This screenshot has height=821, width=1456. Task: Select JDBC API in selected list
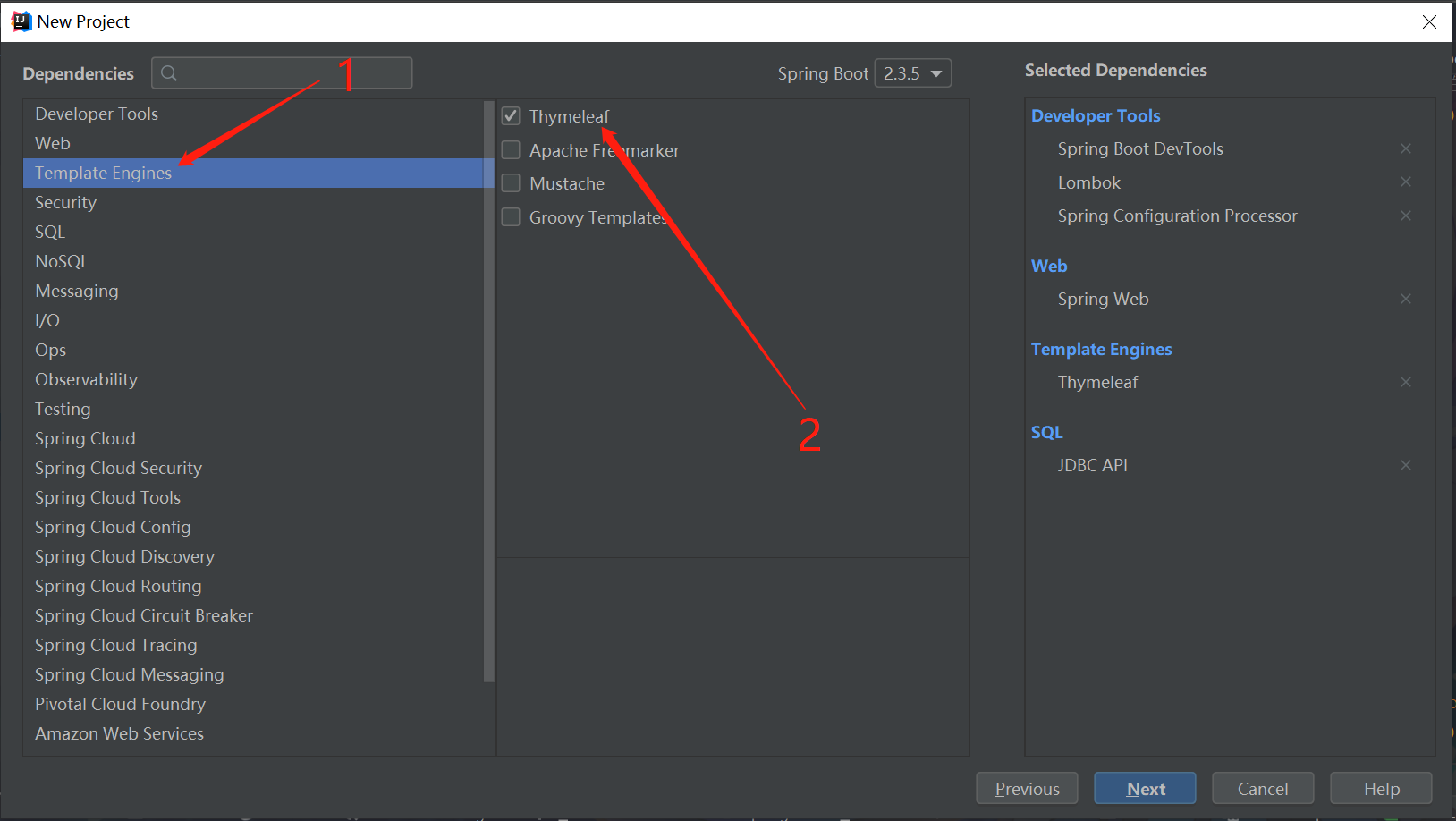click(x=1092, y=465)
